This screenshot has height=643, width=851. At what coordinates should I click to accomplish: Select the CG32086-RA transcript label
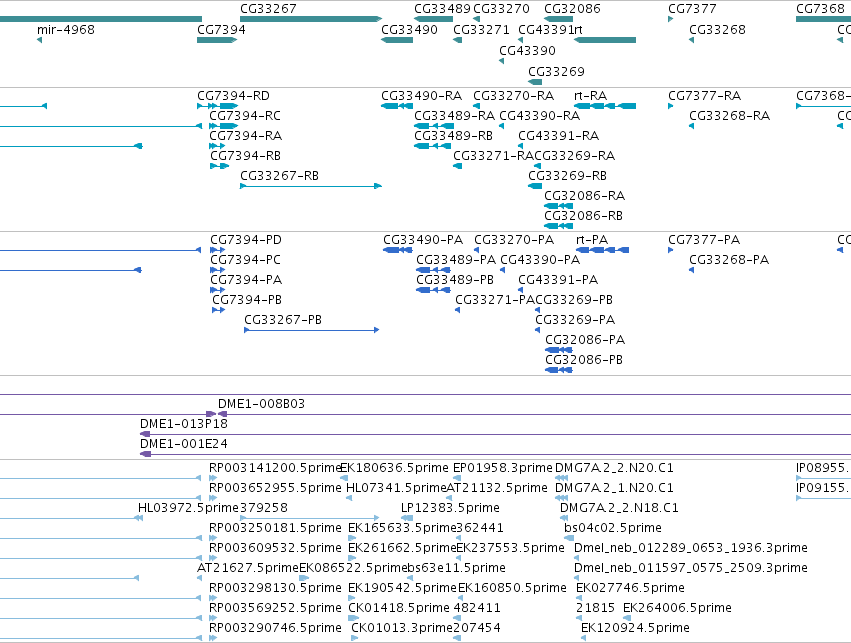pyautogui.click(x=585, y=196)
